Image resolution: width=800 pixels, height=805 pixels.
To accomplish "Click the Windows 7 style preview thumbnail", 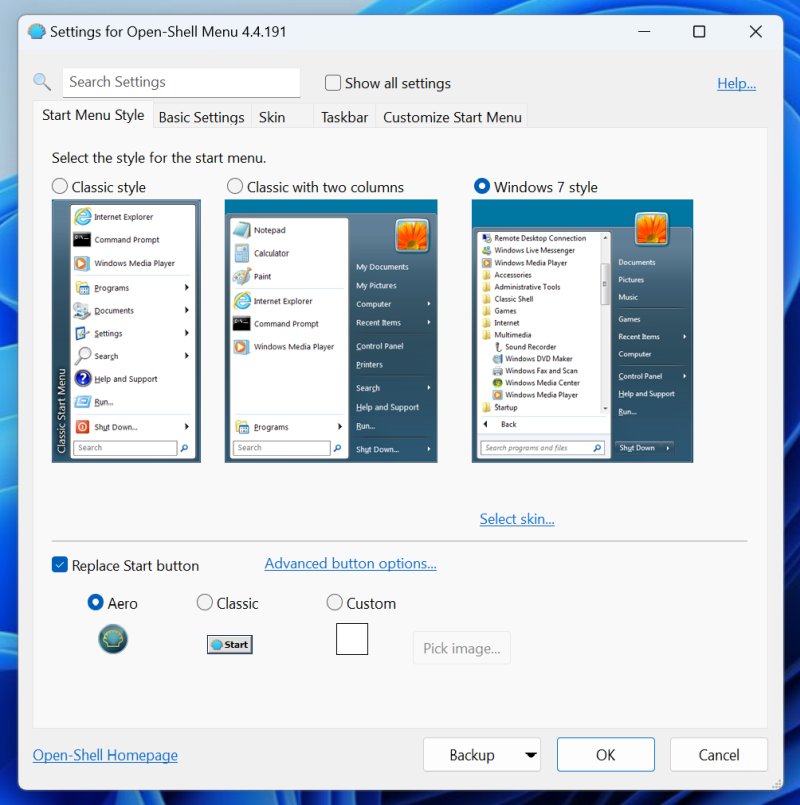I will [582, 331].
